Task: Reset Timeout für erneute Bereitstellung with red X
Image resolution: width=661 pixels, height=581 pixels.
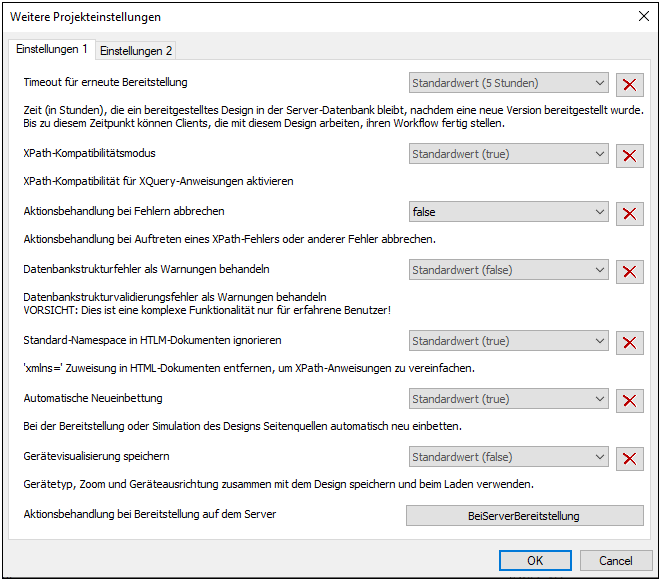Action: click(x=629, y=84)
